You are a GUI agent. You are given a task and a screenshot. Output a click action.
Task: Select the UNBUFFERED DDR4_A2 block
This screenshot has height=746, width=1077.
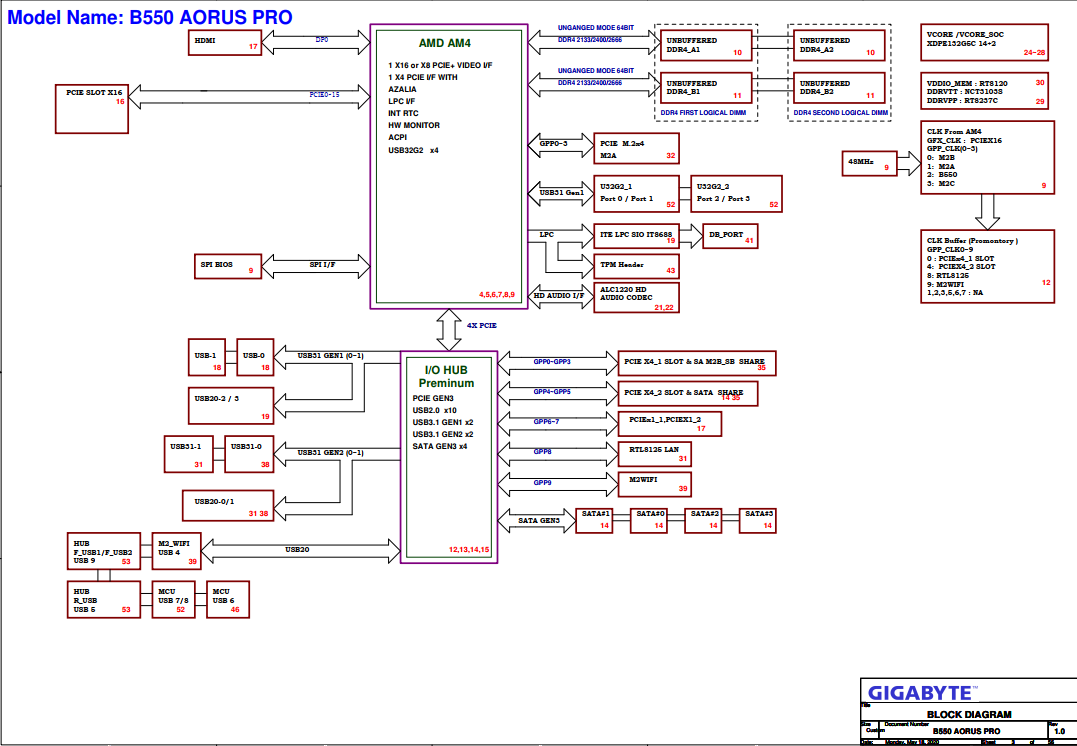pos(839,45)
